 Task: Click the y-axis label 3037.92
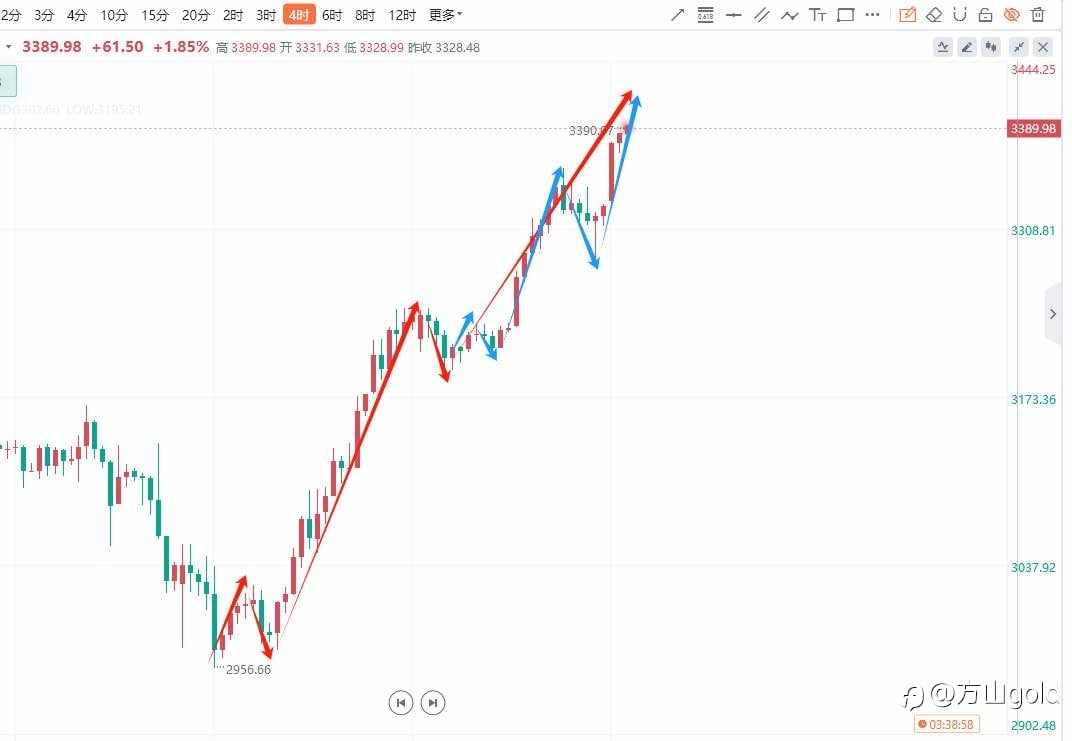click(1033, 567)
